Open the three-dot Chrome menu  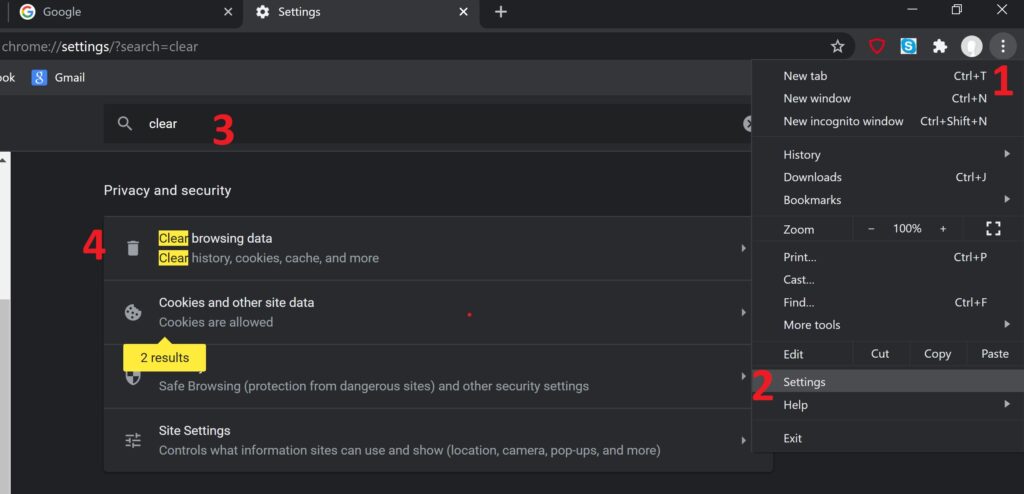(x=1002, y=46)
